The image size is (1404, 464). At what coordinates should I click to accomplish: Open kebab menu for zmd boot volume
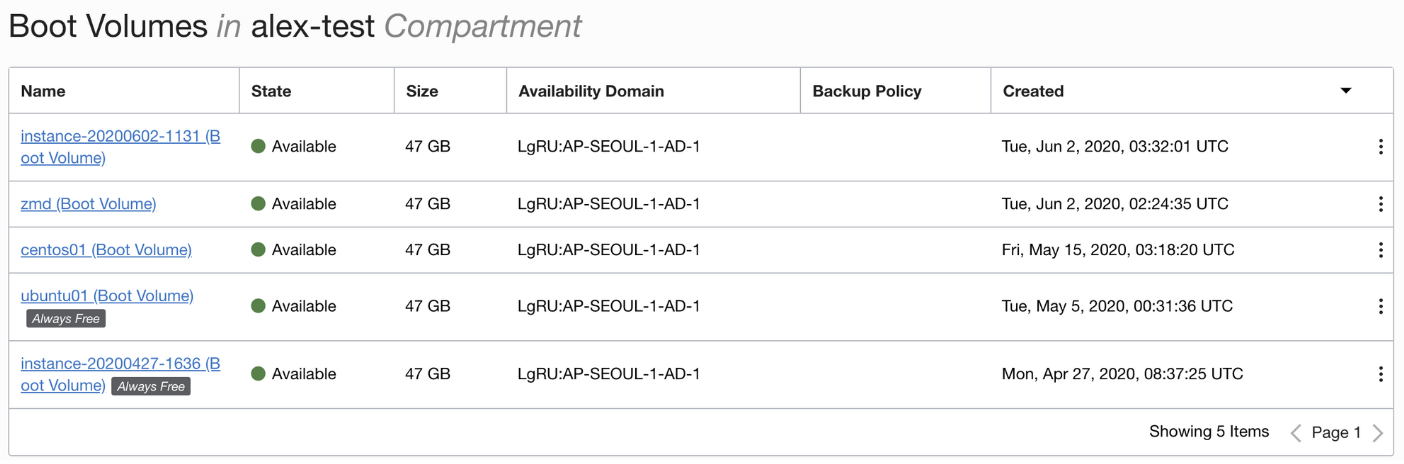pos(1380,204)
